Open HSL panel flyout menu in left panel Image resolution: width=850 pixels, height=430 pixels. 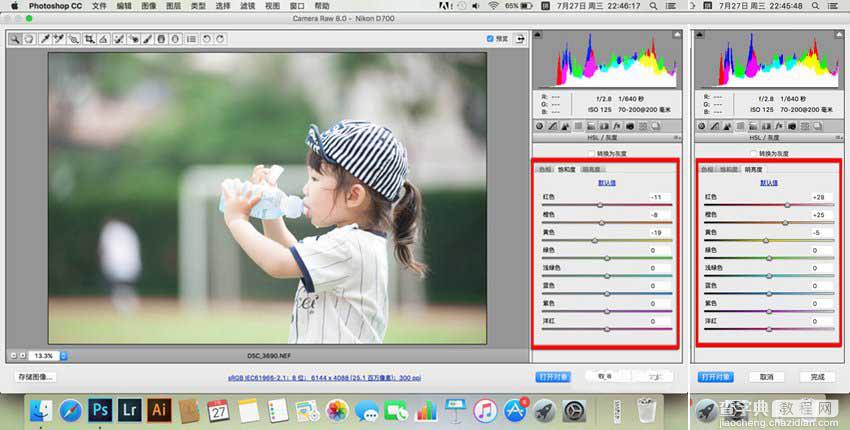tap(677, 138)
